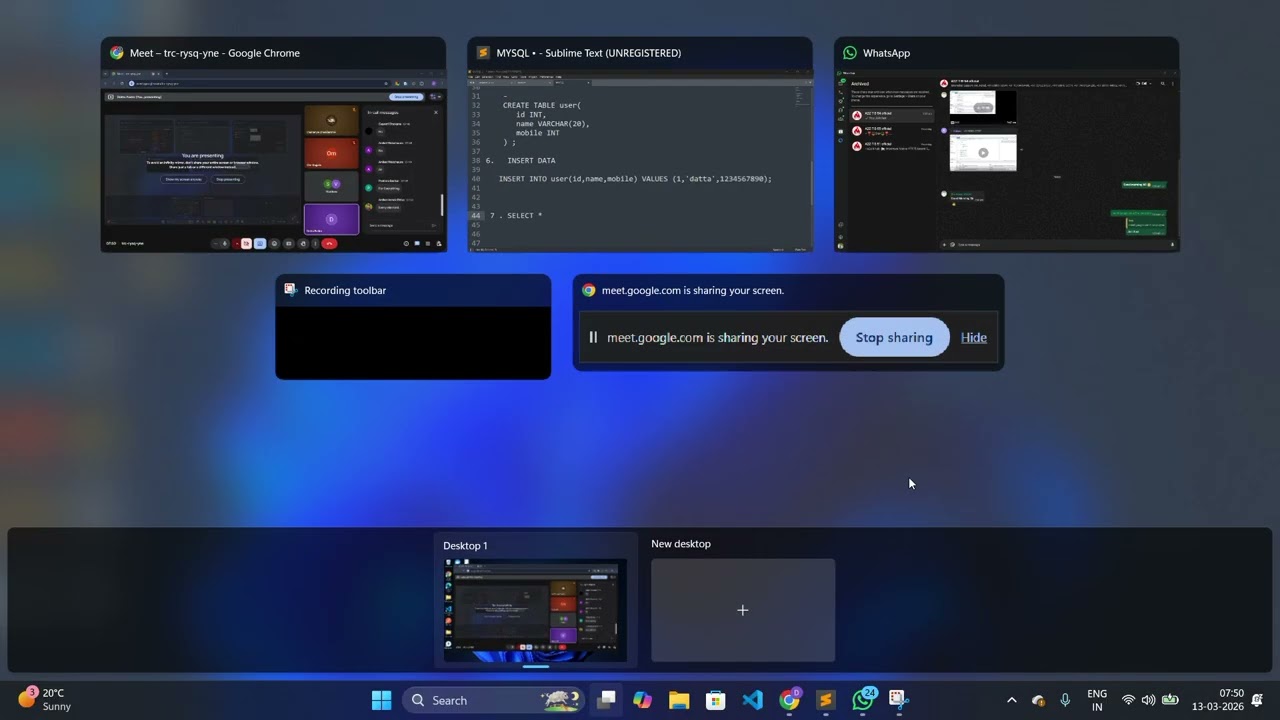
Task: Open the notification bell icon
Action: pyautogui.click(x=1257, y=700)
